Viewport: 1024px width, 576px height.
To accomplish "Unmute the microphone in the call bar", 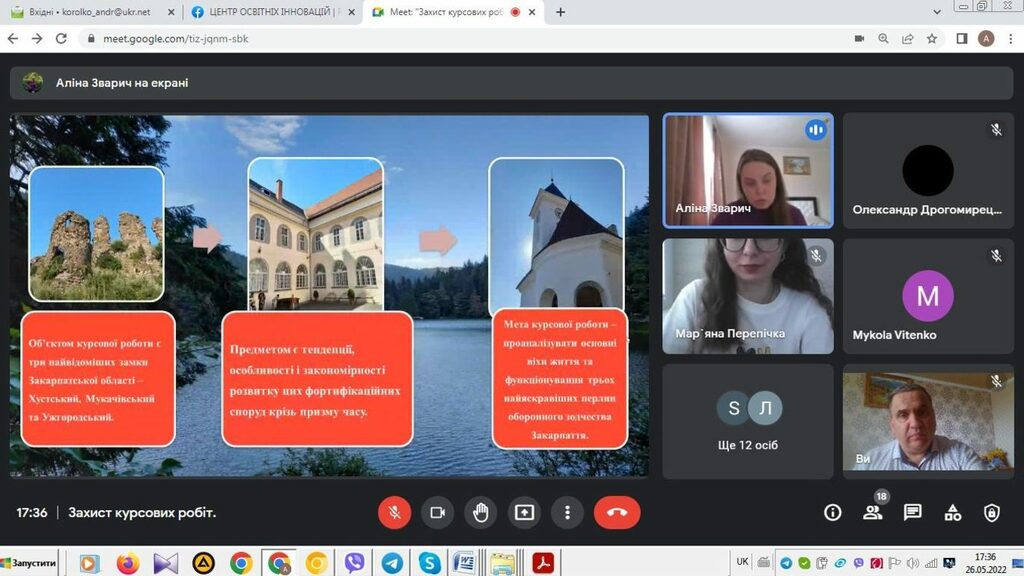I will (x=394, y=512).
